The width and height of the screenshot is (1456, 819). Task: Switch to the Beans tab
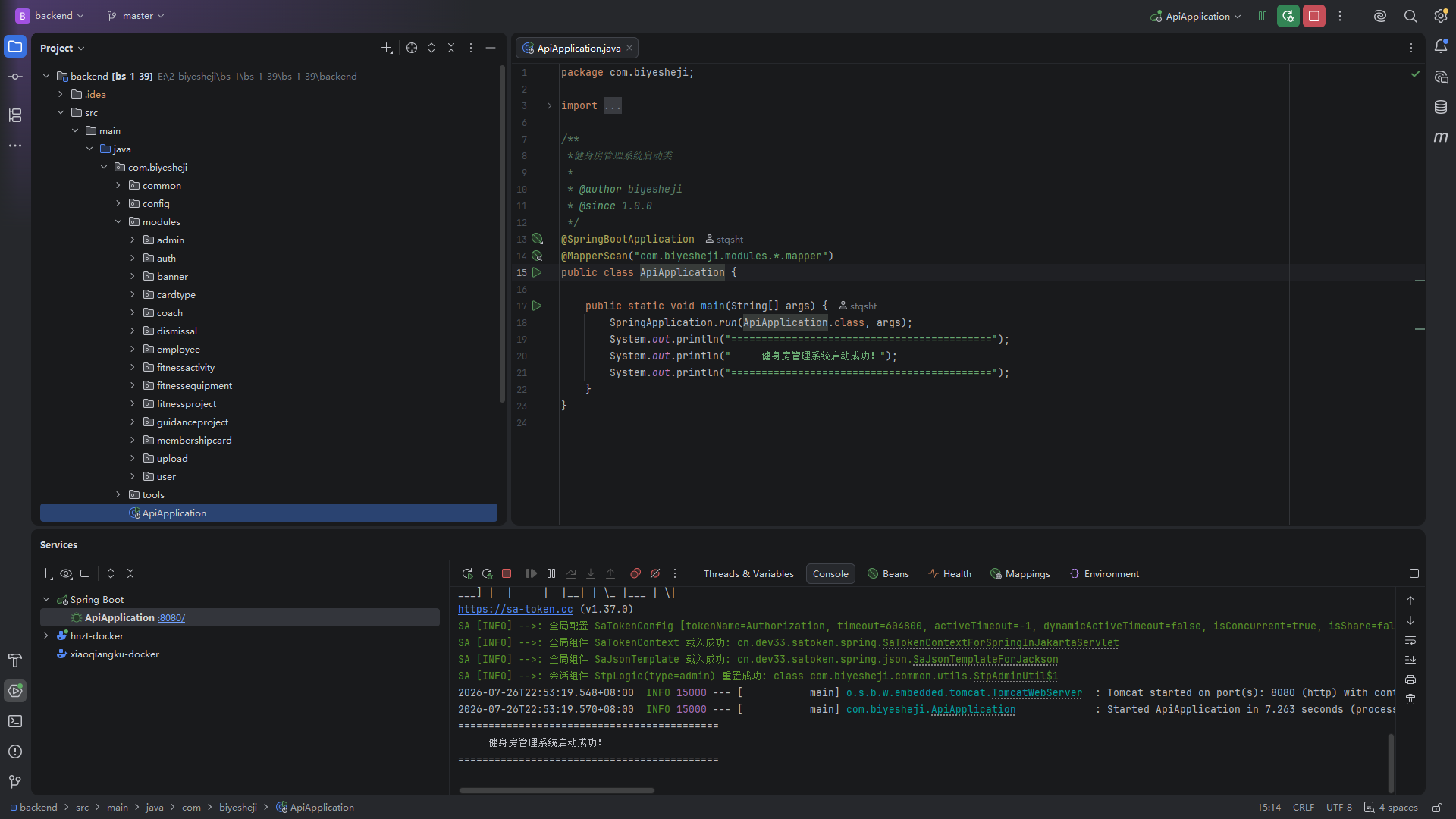tap(888, 574)
